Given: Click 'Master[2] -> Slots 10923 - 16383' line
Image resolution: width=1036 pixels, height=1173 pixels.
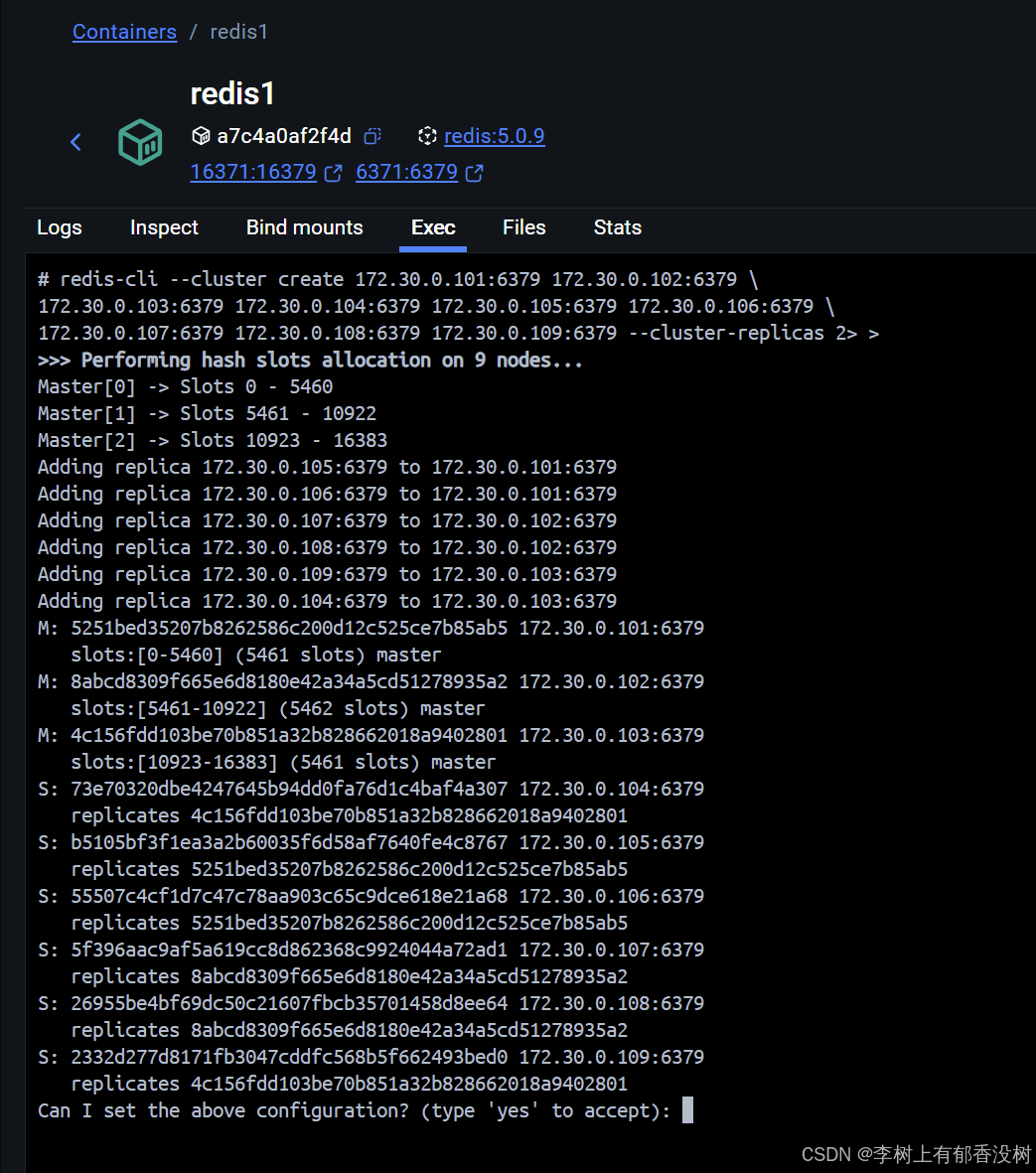Looking at the screenshot, I should [x=213, y=441].
